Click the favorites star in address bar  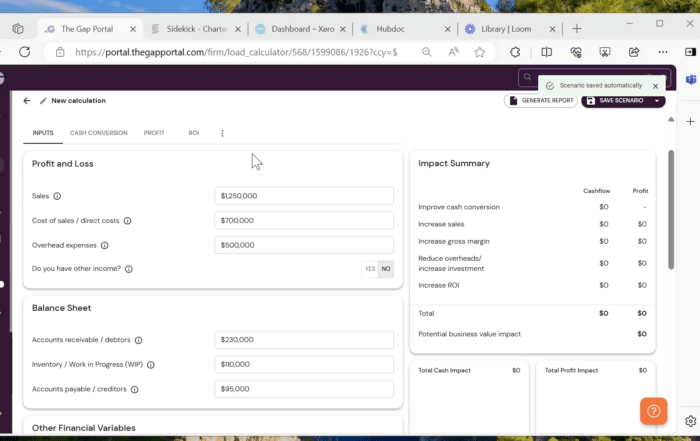pyautogui.click(x=481, y=52)
